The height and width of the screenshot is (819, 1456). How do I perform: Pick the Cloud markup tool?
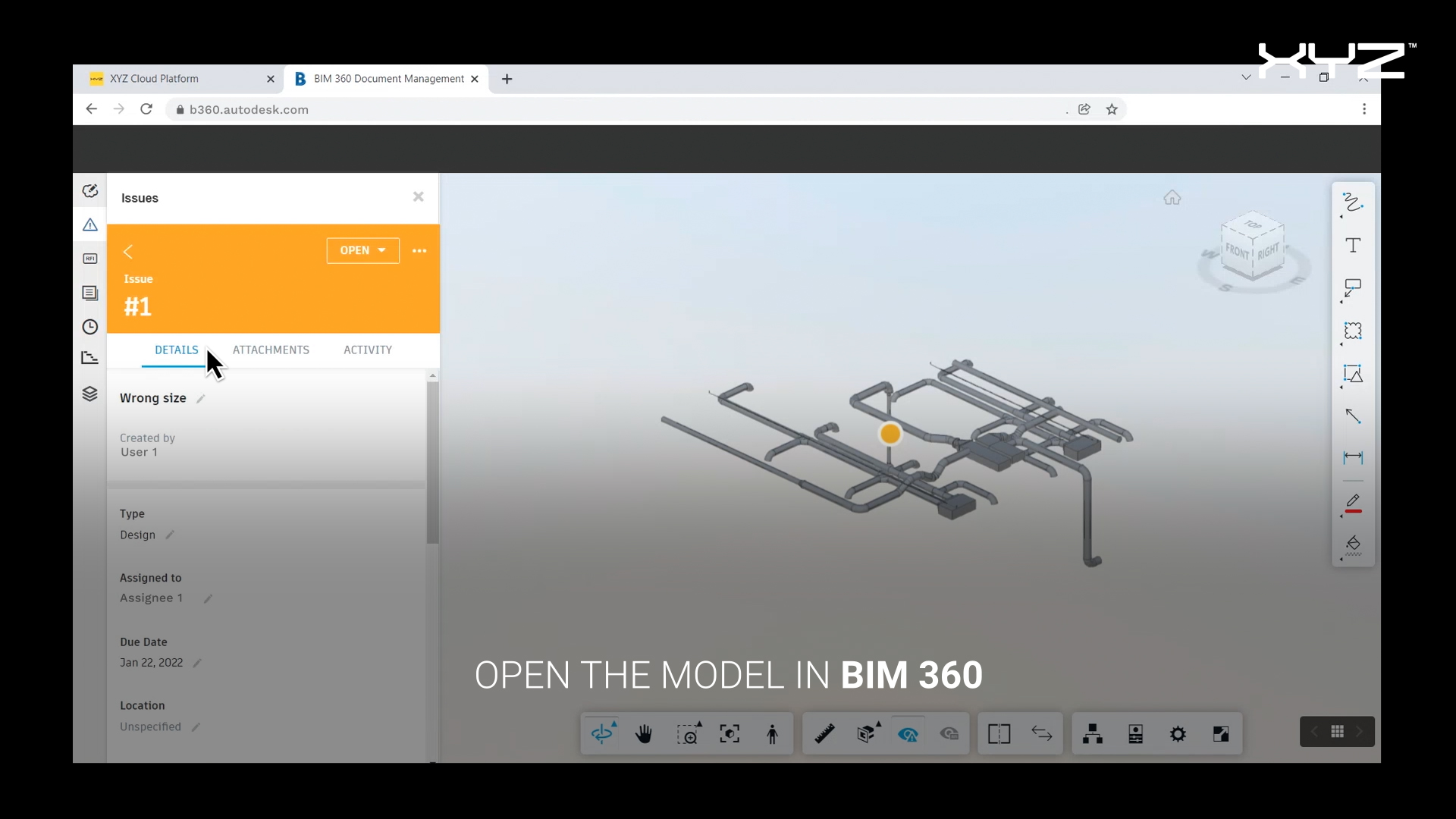click(1353, 331)
